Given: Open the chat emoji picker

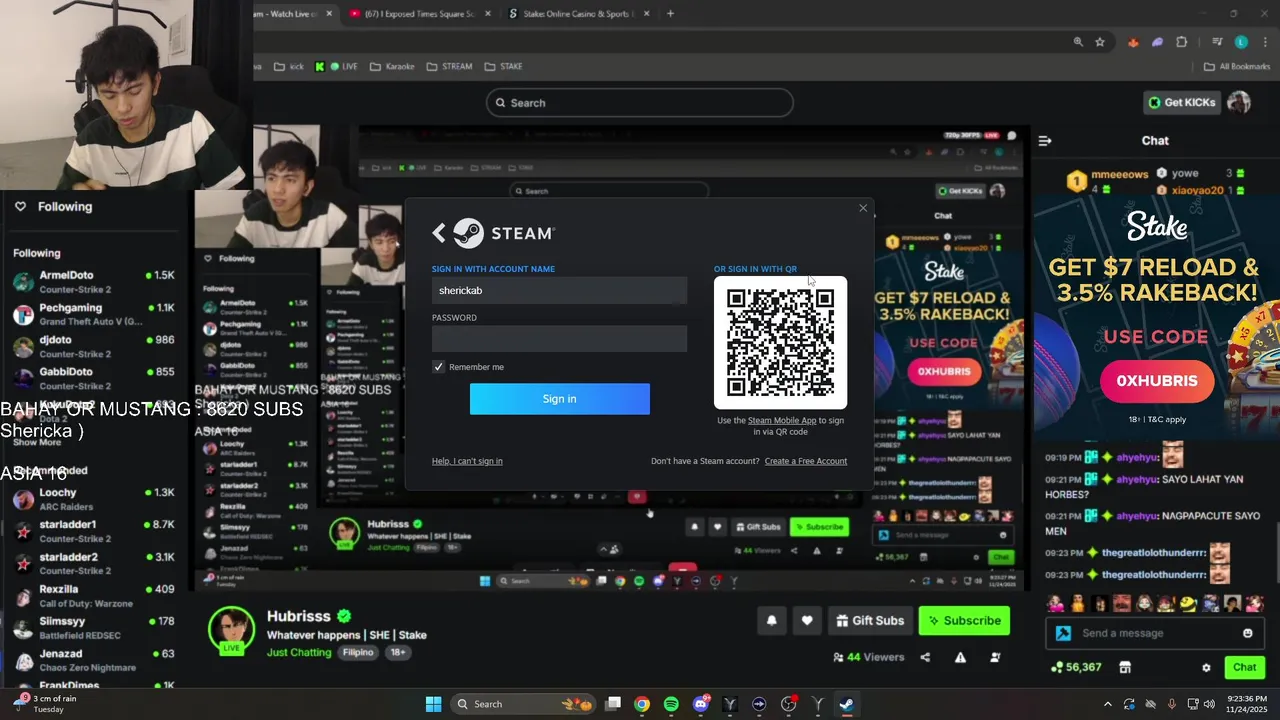Looking at the screenshot, I should click(1247, 633).
